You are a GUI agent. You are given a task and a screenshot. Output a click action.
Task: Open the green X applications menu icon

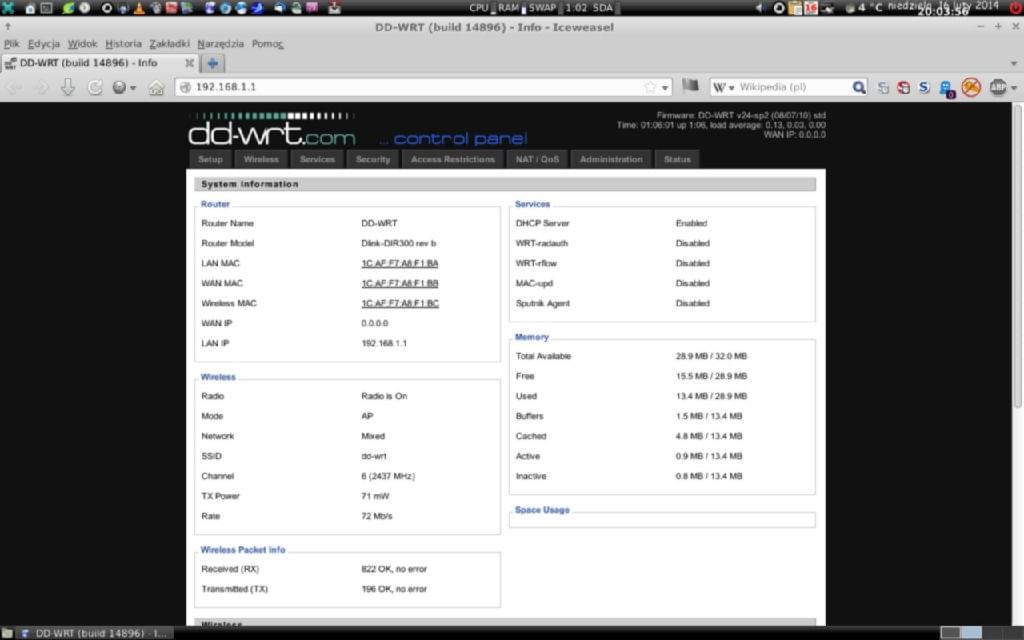(x=8, y=8)
